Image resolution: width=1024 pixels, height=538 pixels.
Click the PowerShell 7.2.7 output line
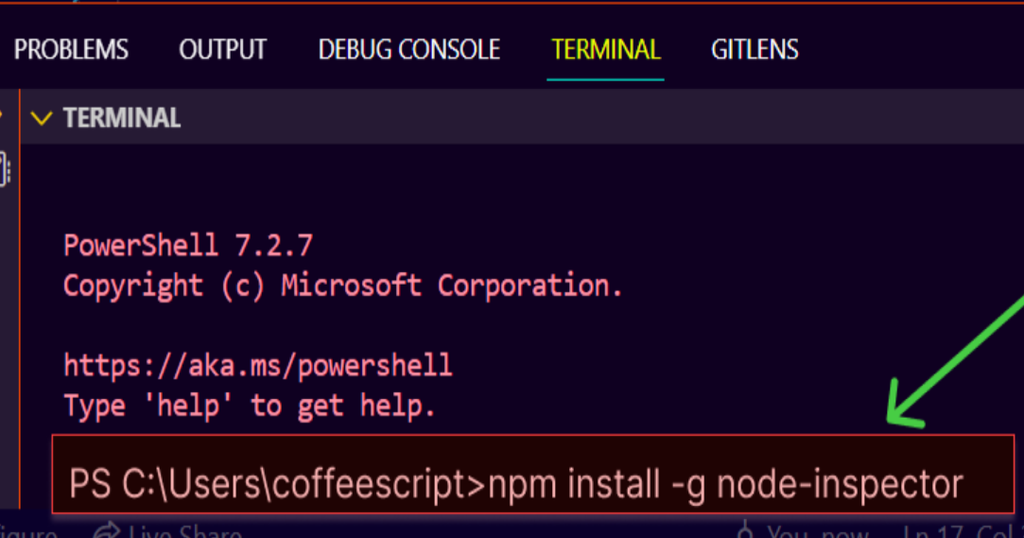click(x=188, y=245)
